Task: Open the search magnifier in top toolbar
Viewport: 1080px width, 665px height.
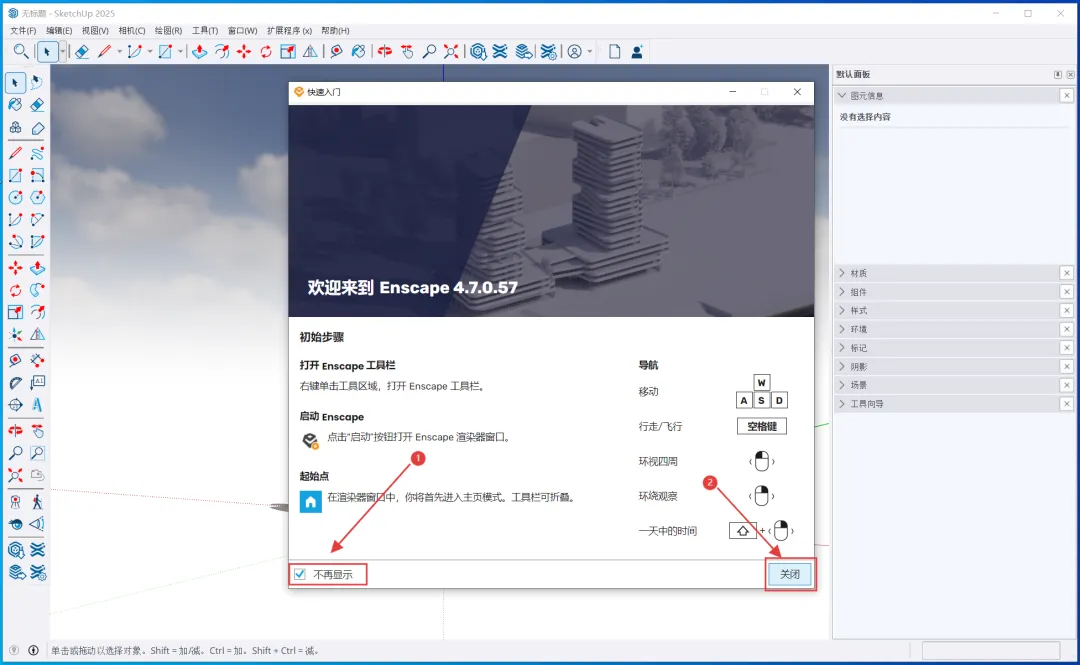Action: [21, 51]
